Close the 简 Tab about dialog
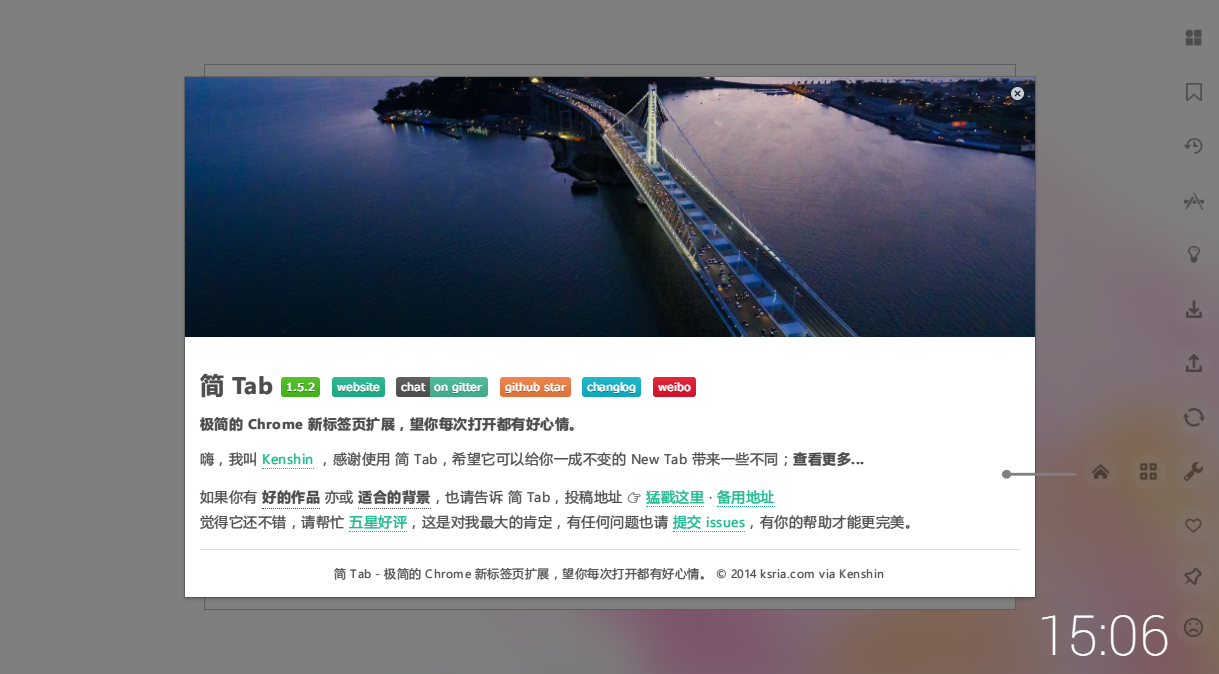The height and width of the screenshot is (674, 1219). pos(1017,94)
